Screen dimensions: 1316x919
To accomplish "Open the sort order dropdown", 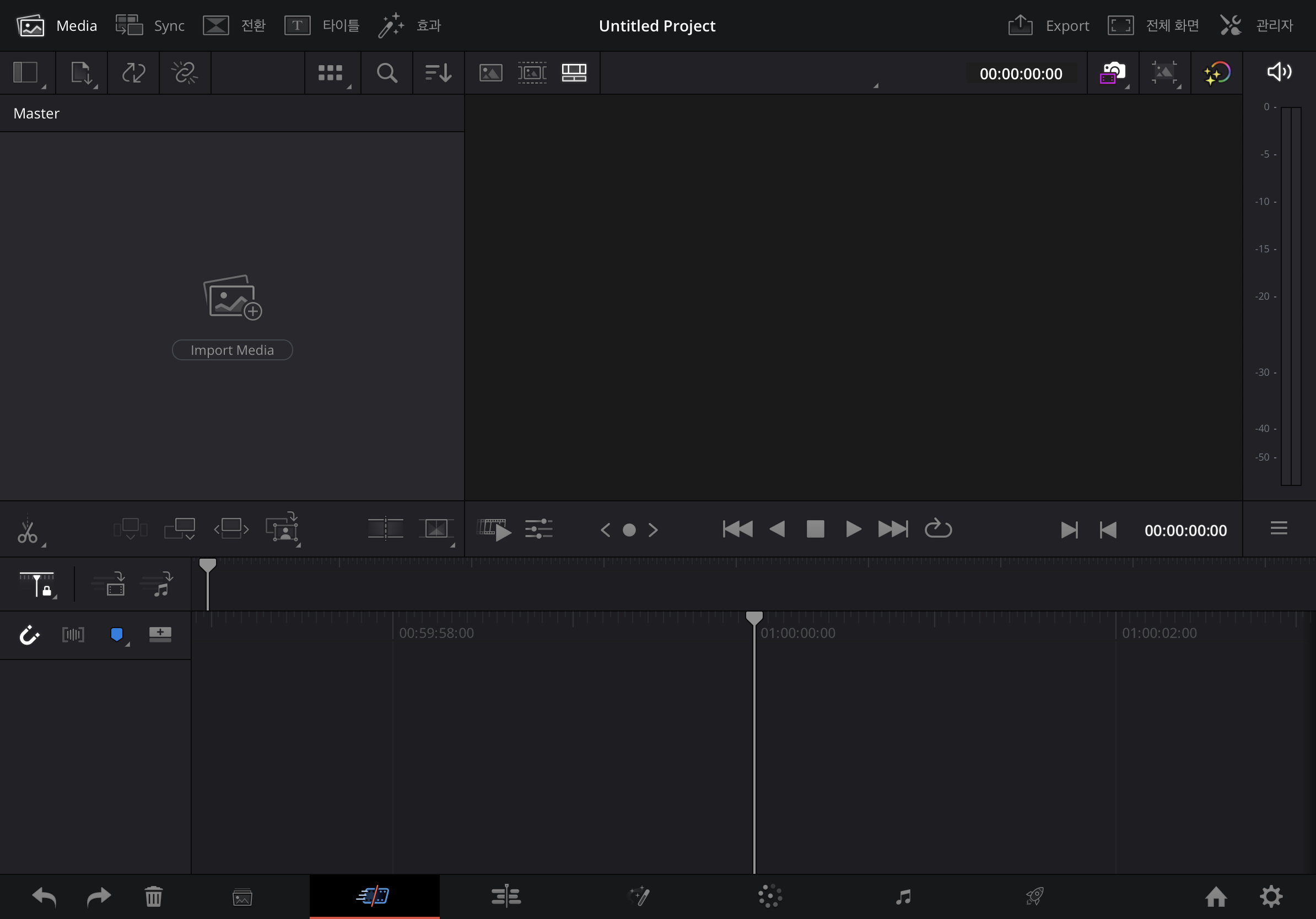I will pos(438,73).
